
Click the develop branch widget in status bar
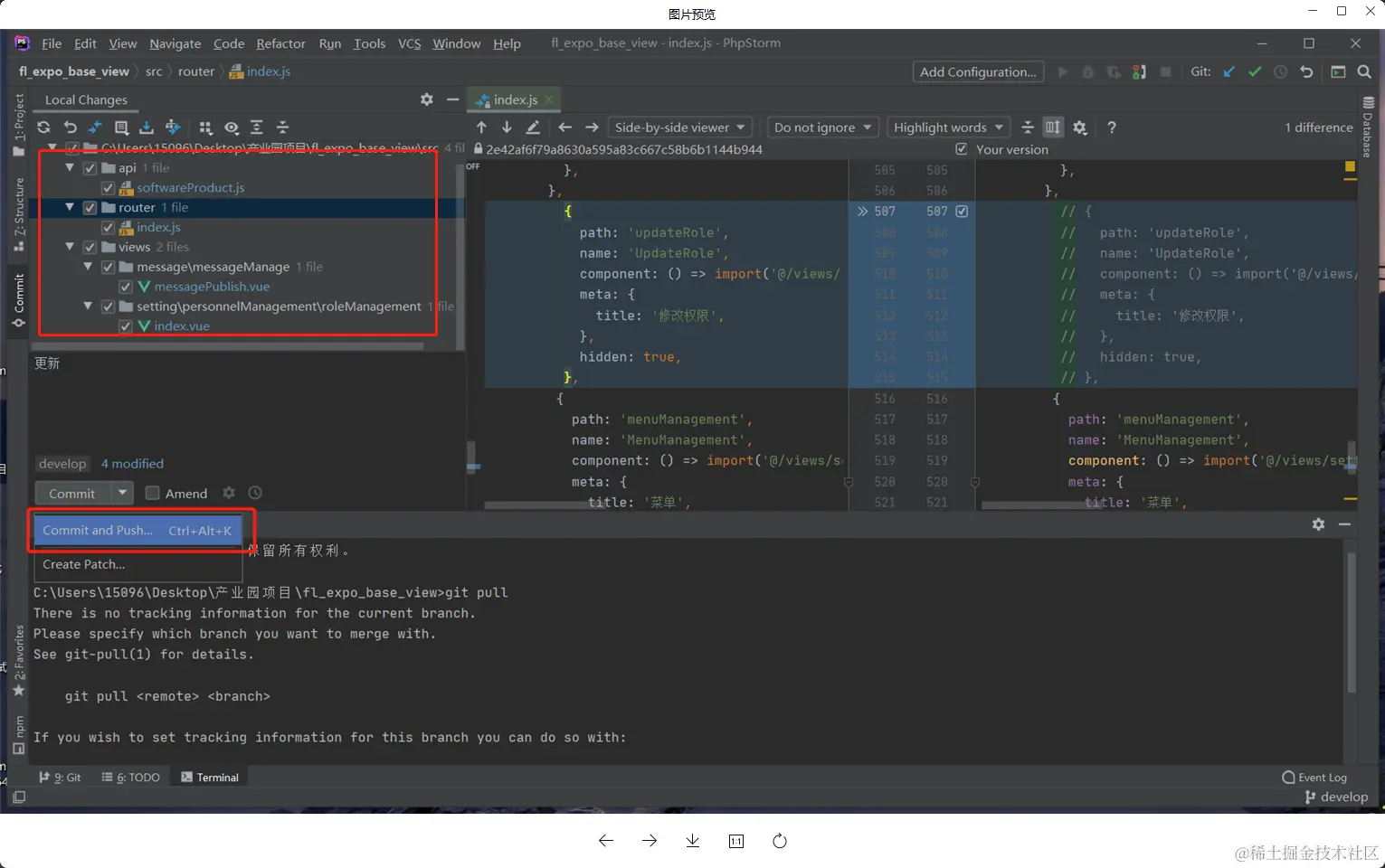(1336, 797)
